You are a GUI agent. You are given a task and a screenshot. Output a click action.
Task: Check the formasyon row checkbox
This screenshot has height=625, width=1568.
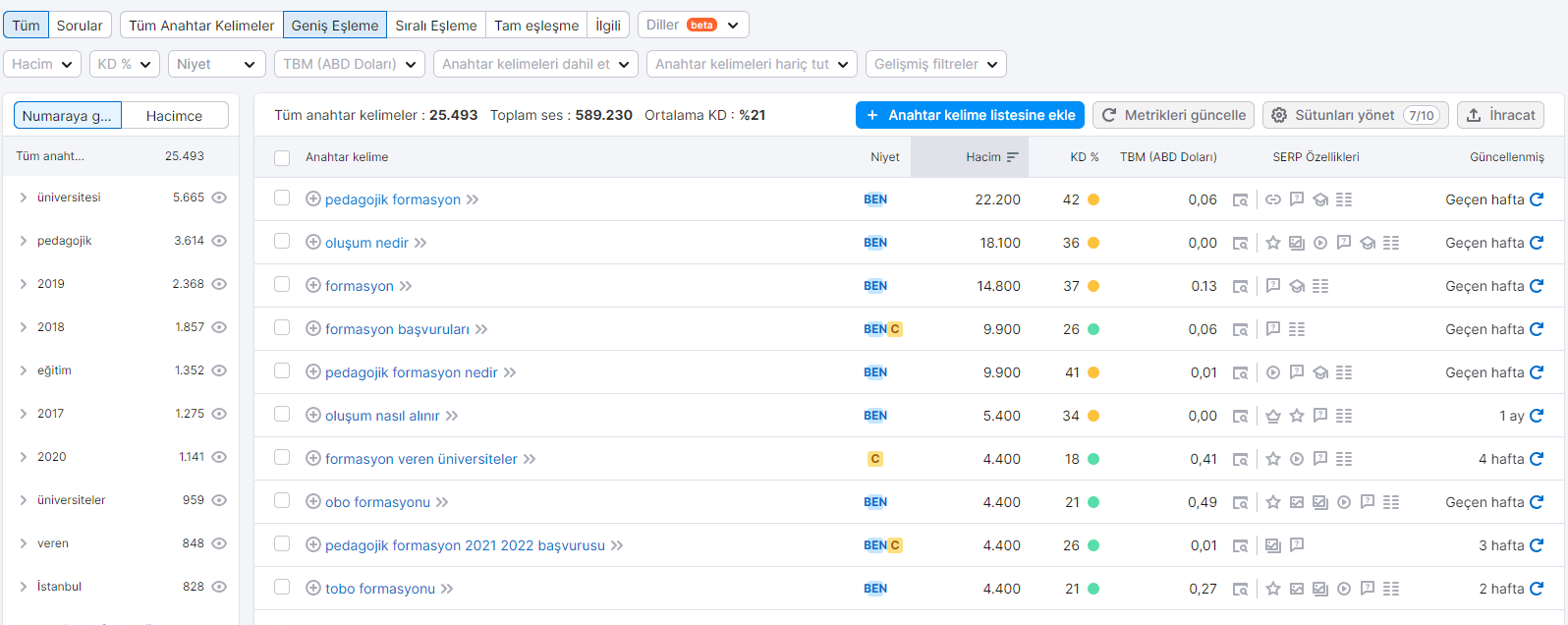pos(282,284)
